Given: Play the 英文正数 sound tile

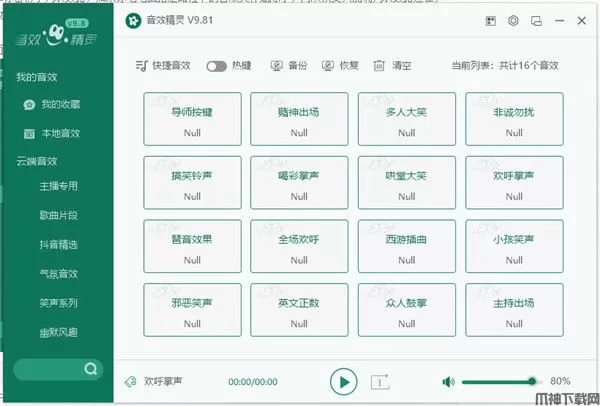Looking at the screenshot, I should click(299, 310).
